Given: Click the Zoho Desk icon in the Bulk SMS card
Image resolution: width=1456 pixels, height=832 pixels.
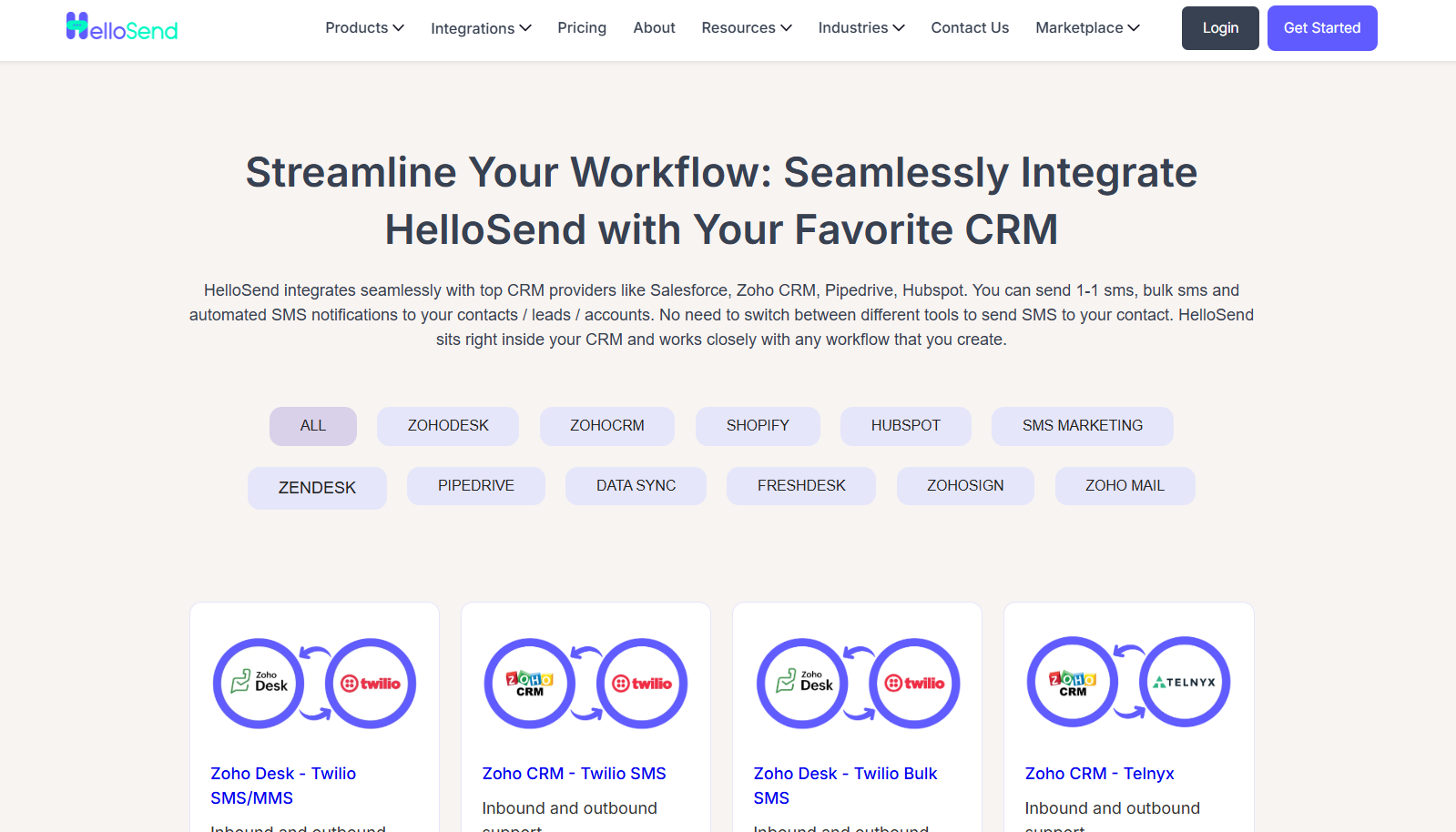Looking at the screenshot, I should 802,684.
